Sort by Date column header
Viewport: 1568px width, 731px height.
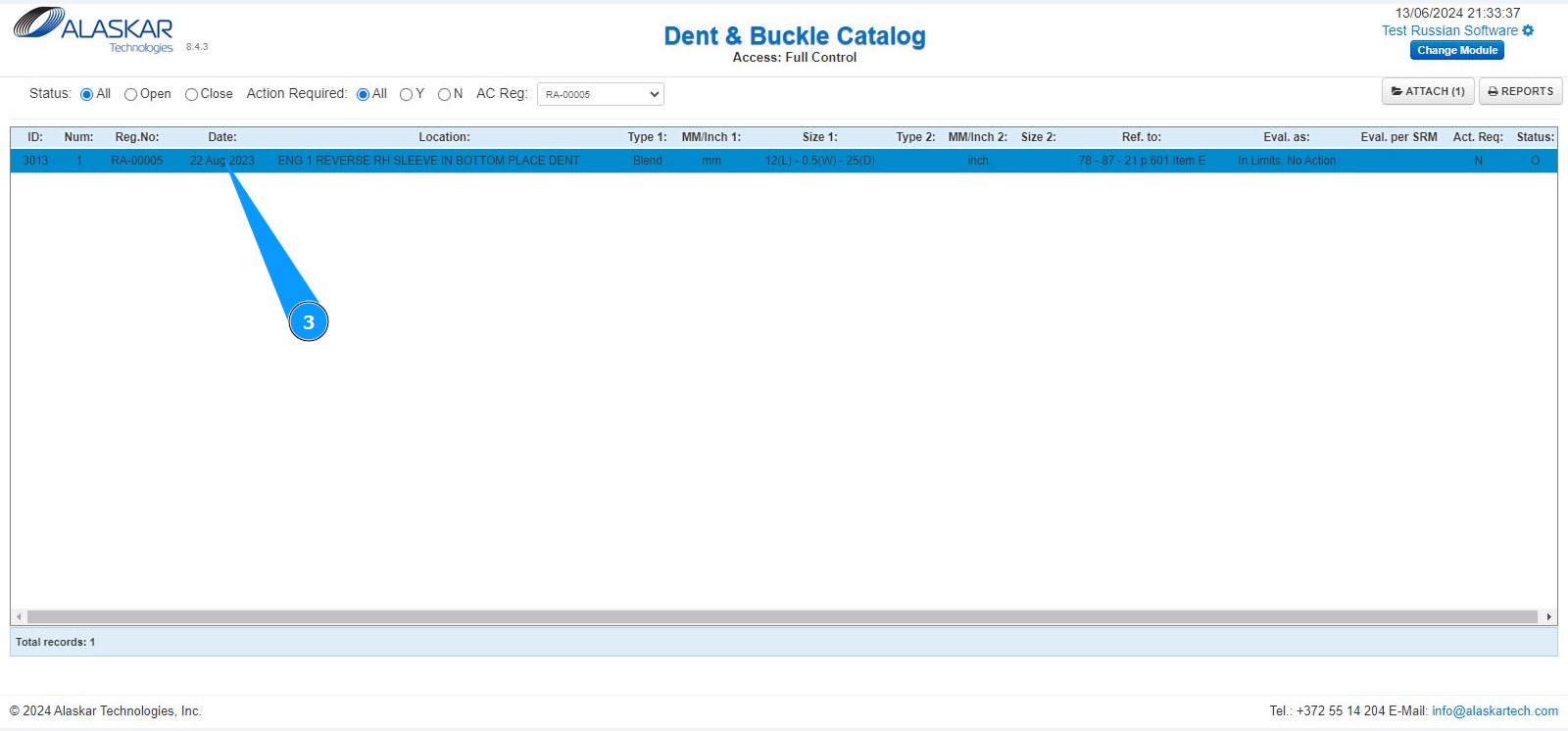pyautogui.click(x=222, y=137)
